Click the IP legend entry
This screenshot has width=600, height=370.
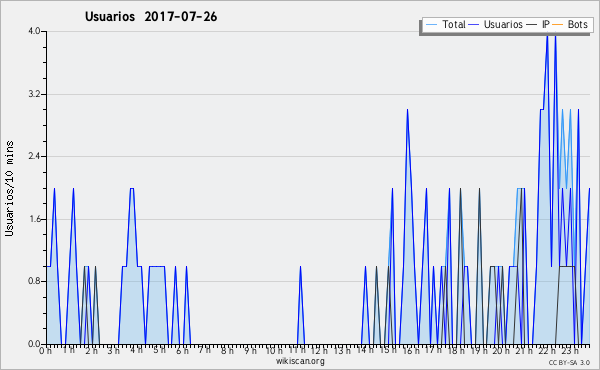pos(538,24)
